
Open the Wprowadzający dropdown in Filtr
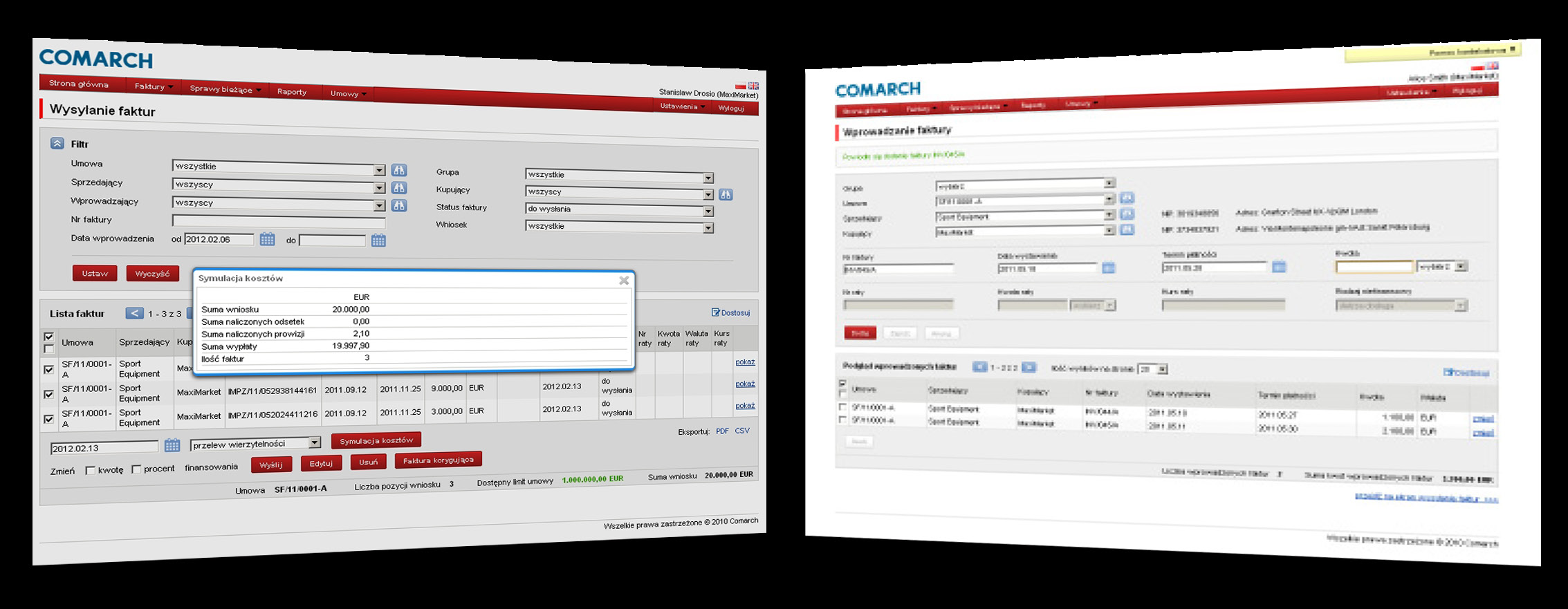(x=279, y=204)
